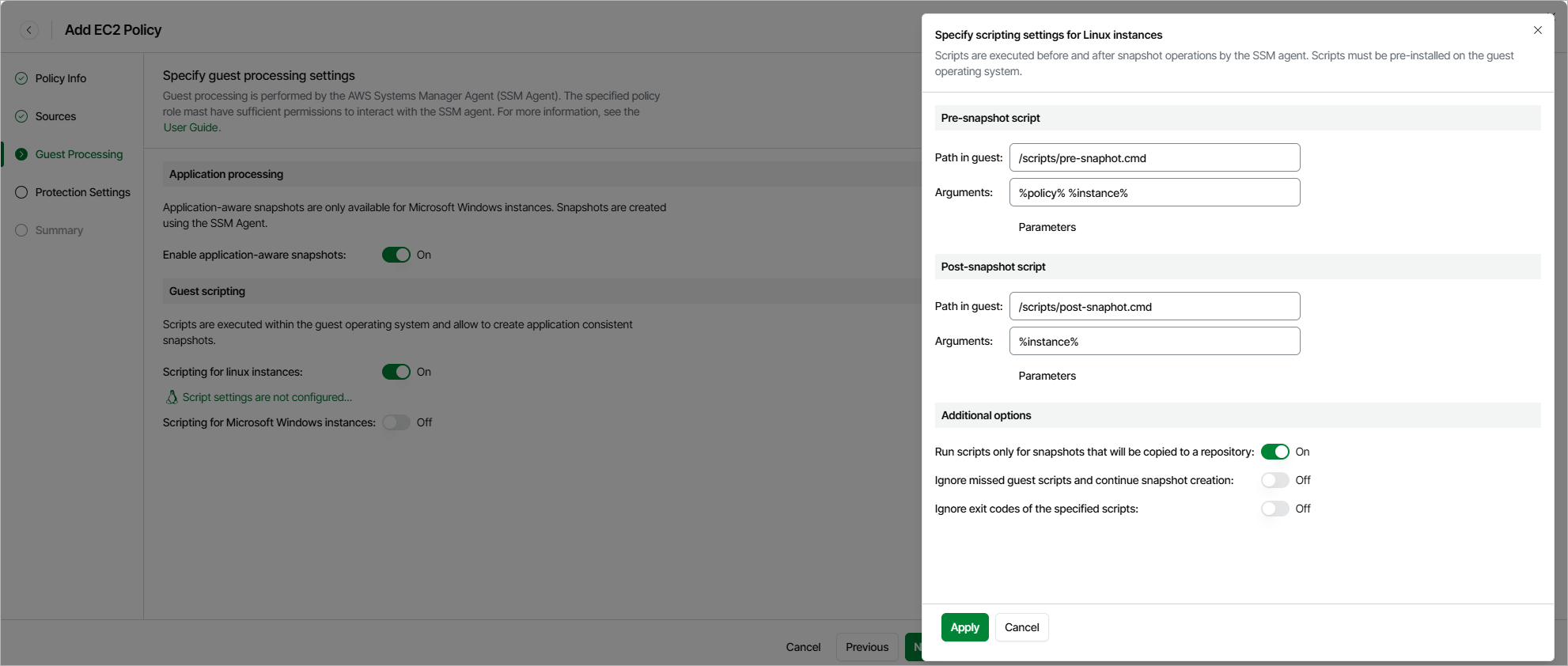This screenshot has height=666, width=1568.
Task: Enable ignore missed guest scripts option
Action: tap(1274, 480)
